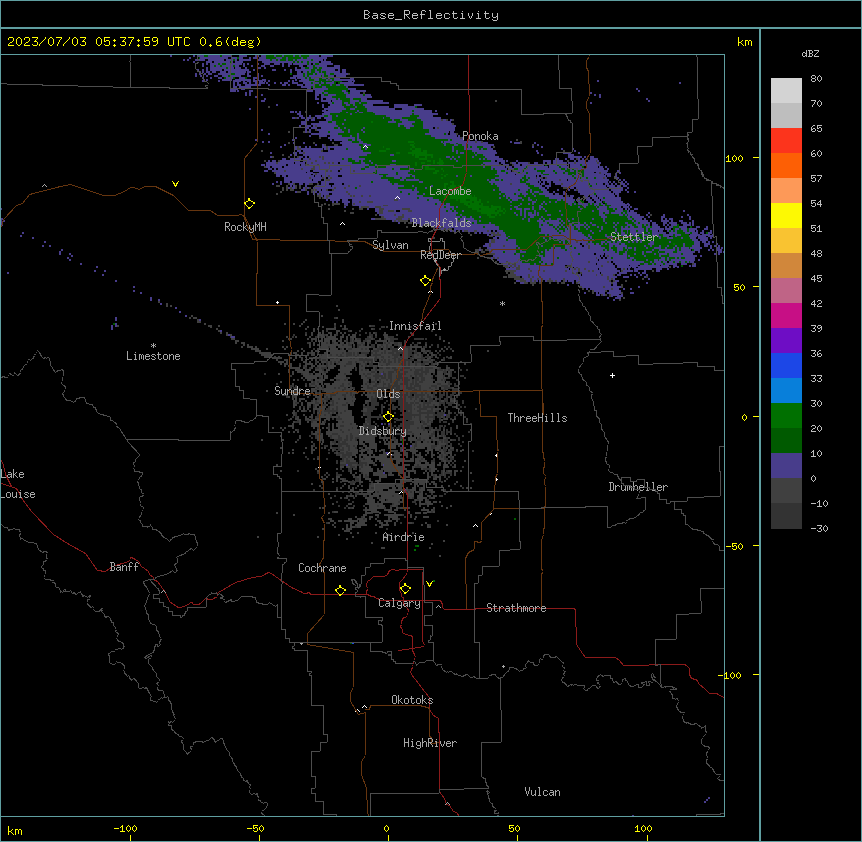The width and height of the screenshot is (862, 842).
Task: Click the yellow diamond marker south of RedDeer
Action: pyautogui.click(x=425, y=281)
